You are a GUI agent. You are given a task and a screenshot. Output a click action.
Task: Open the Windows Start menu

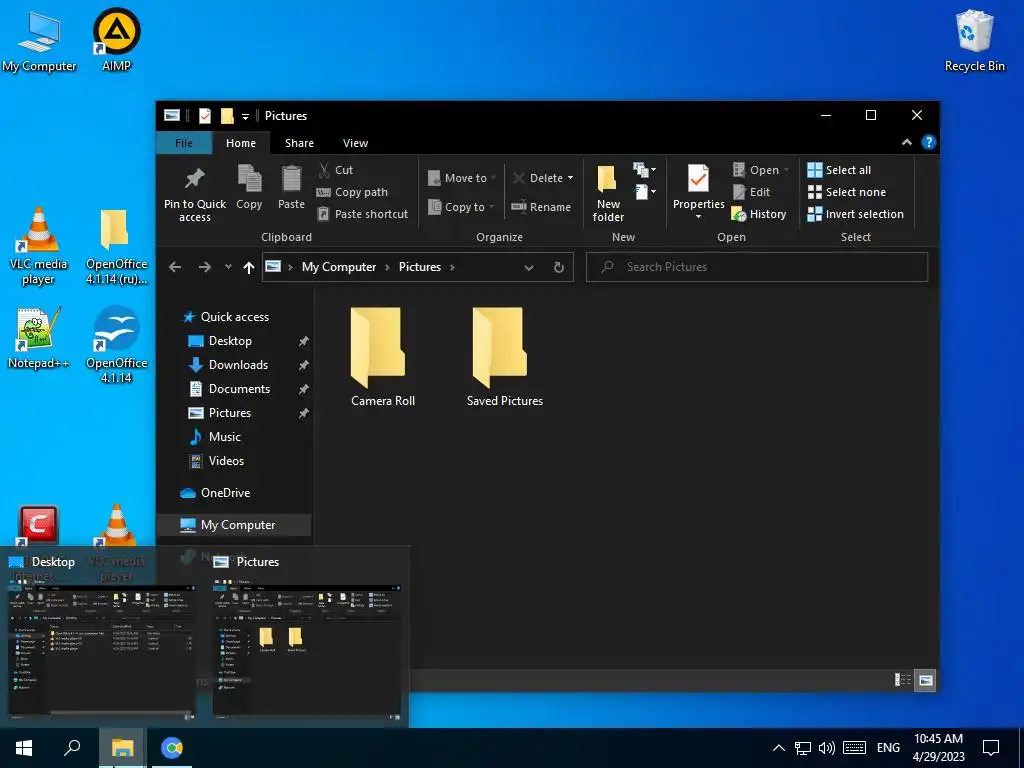pyautogui.click(x=24, y=748)
